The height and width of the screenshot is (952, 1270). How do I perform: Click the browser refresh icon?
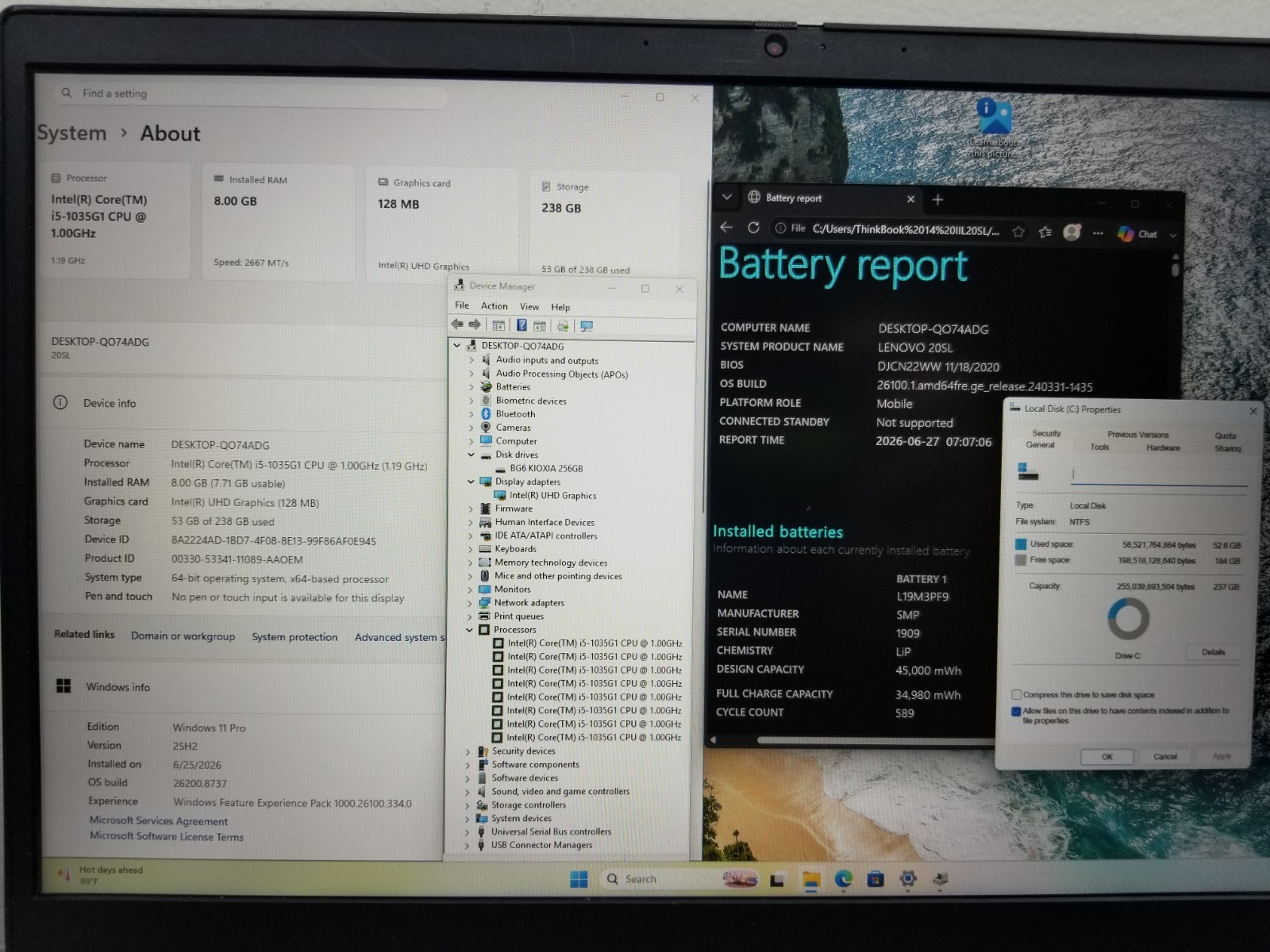pyautogui.click(x=753, y=228)
